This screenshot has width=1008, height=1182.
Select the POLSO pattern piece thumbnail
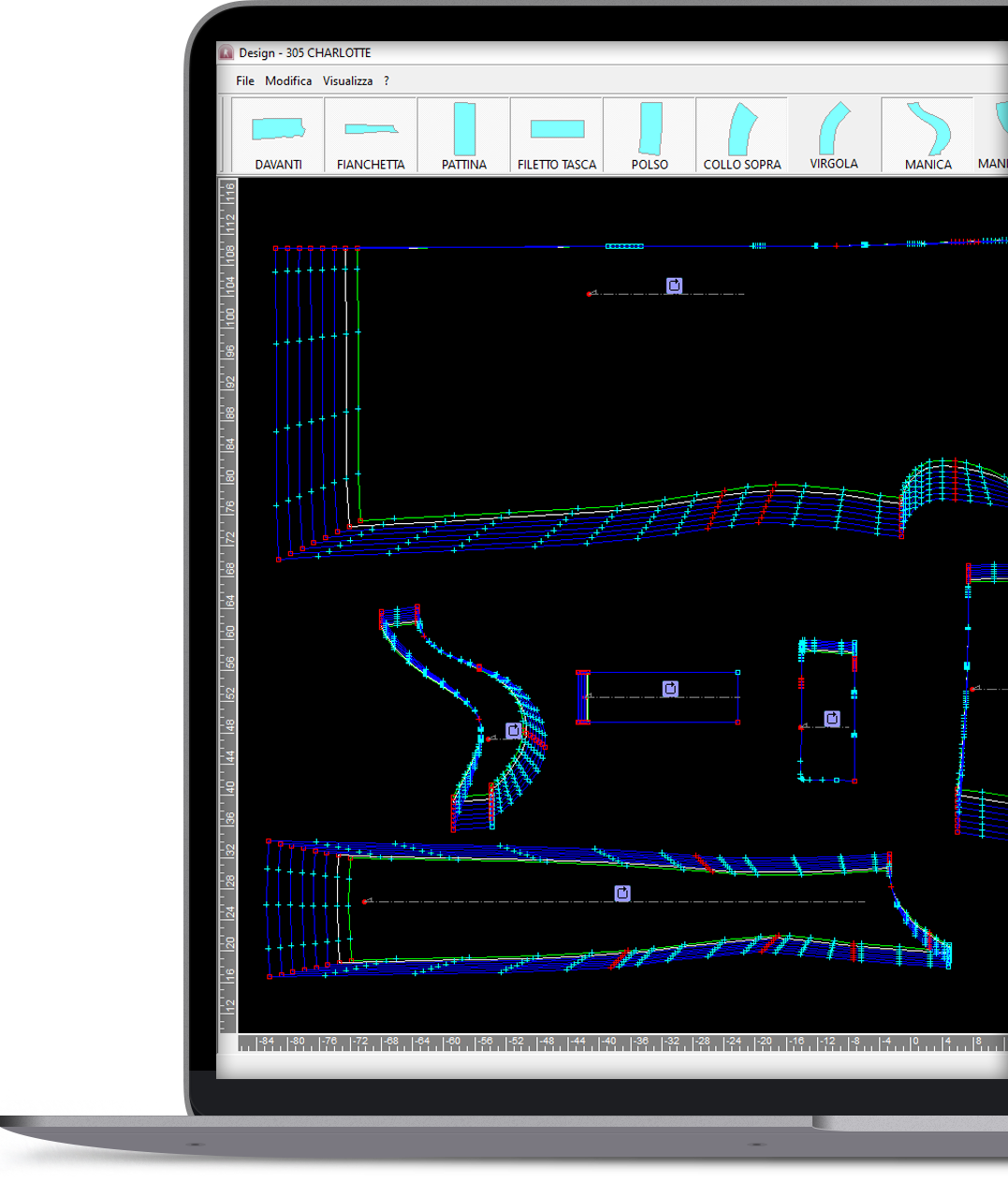coord(650,136)
